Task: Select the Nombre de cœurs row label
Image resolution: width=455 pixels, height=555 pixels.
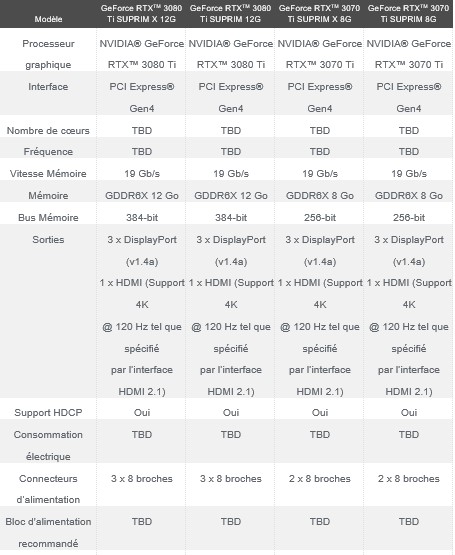Action: coord(48,131)
